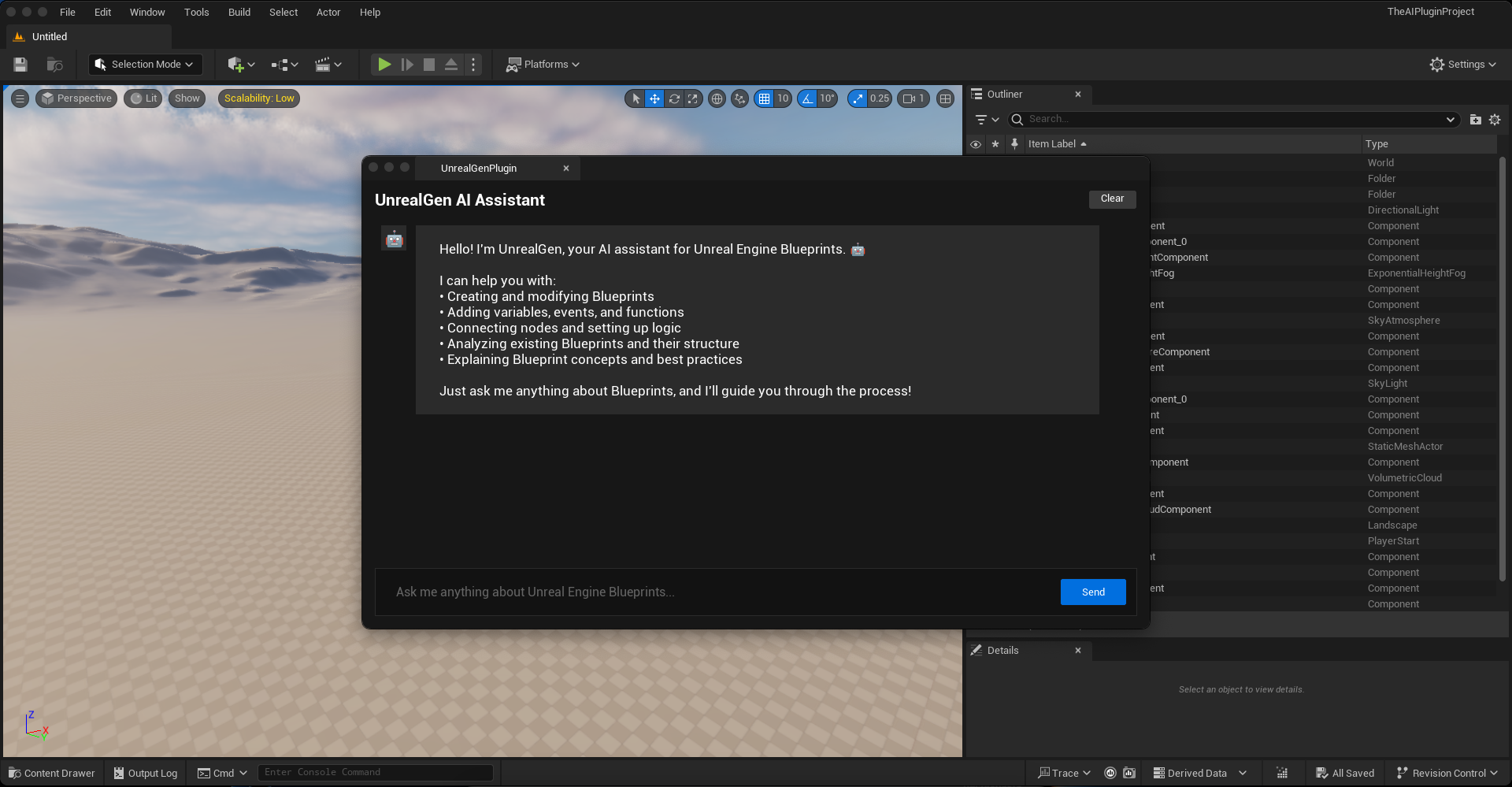This screenshot has height=787, width=1512.
Task: Open the Outliner settings gear
Action: click(x=1495, y=120)
